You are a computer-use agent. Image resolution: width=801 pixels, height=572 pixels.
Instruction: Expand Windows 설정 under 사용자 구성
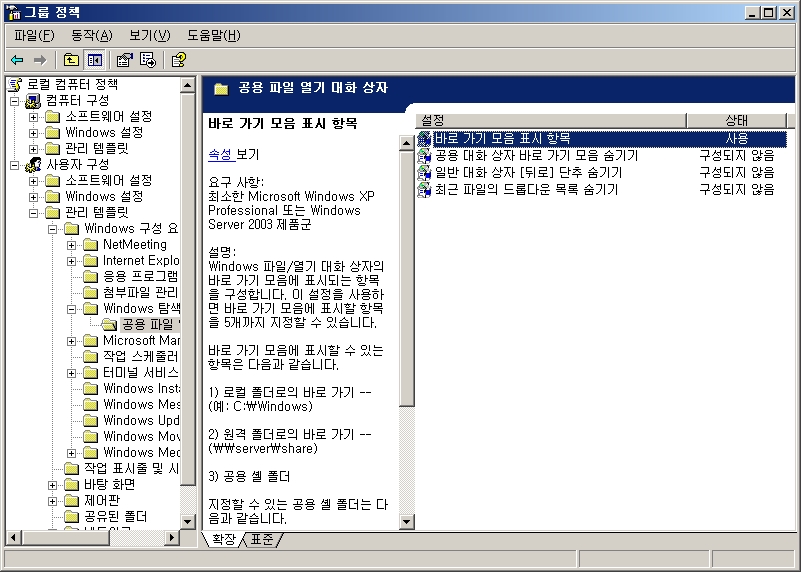tap(34, 197)
